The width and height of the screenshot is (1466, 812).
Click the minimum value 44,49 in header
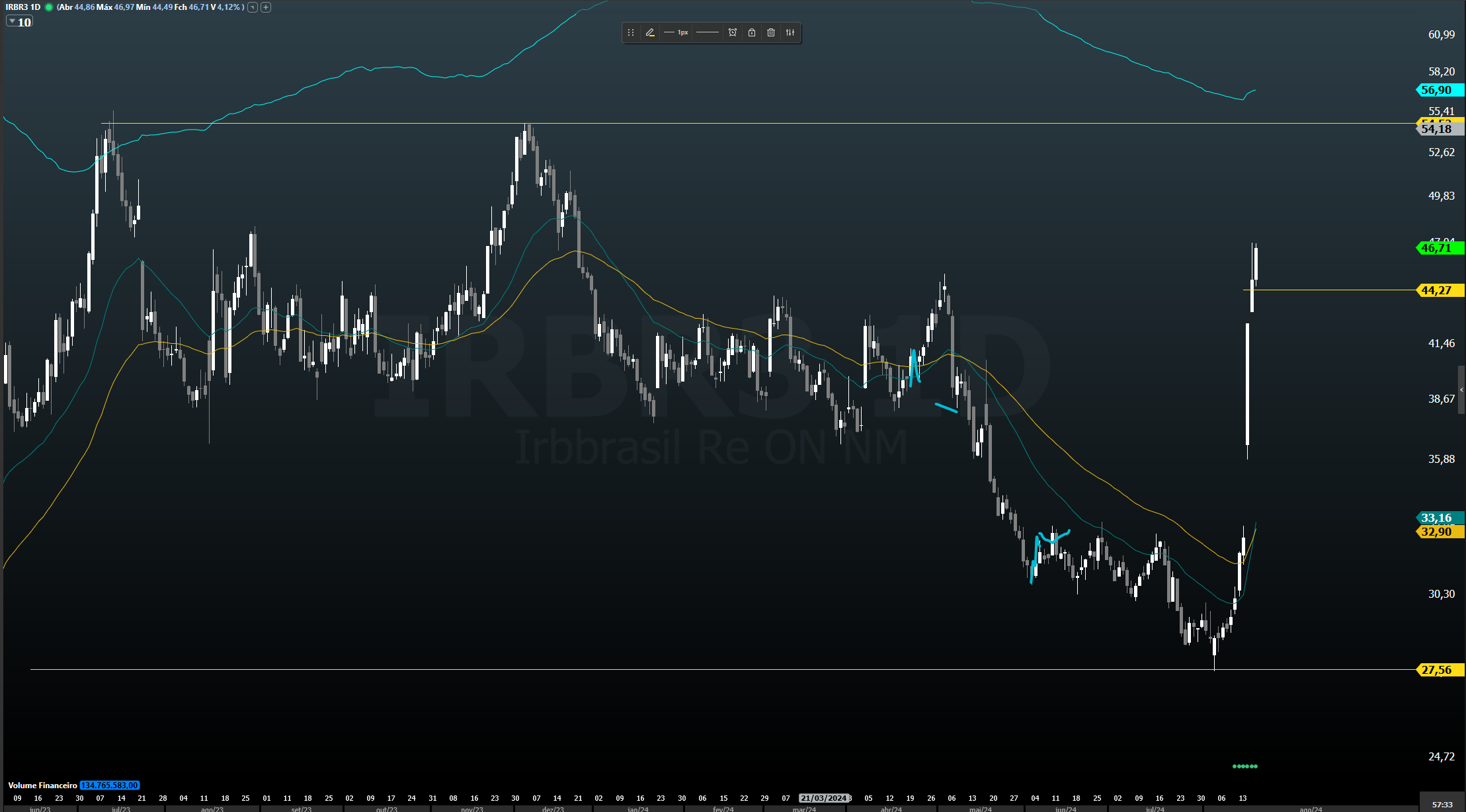tap(162, 7)
